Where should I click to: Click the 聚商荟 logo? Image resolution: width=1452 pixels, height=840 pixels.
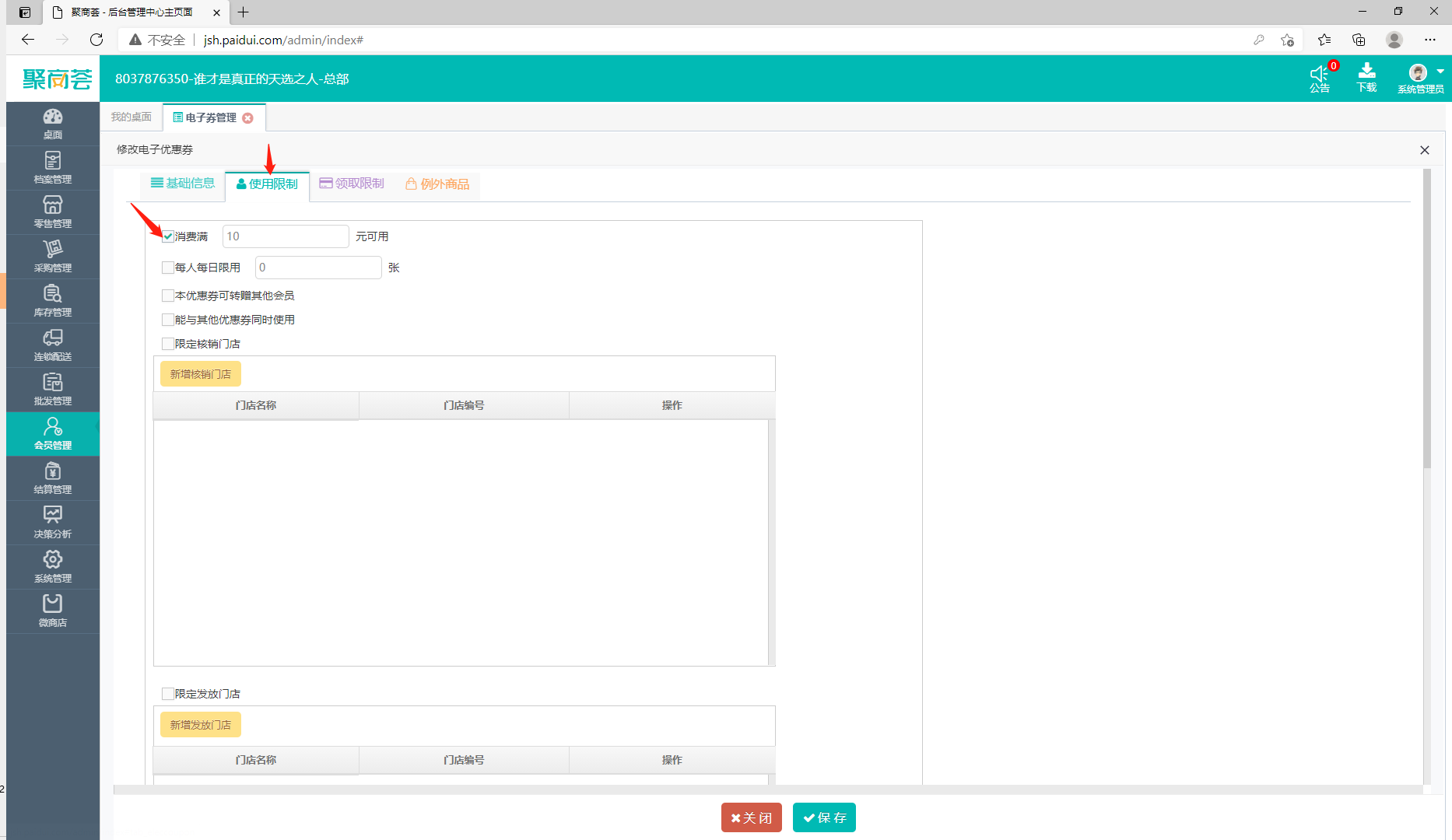click(57, 79)
